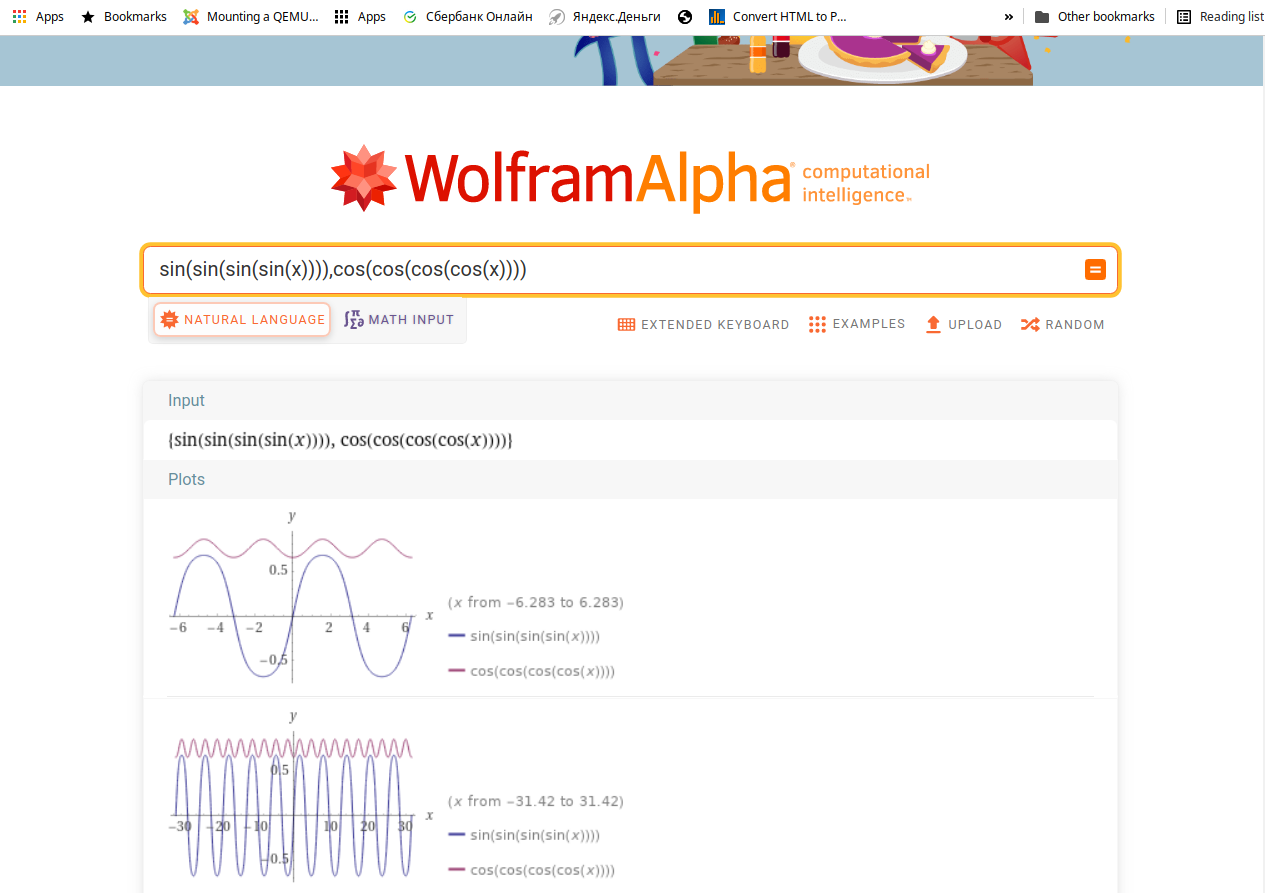
Task: Open the Reading list
Action: tap(1220, 17)
